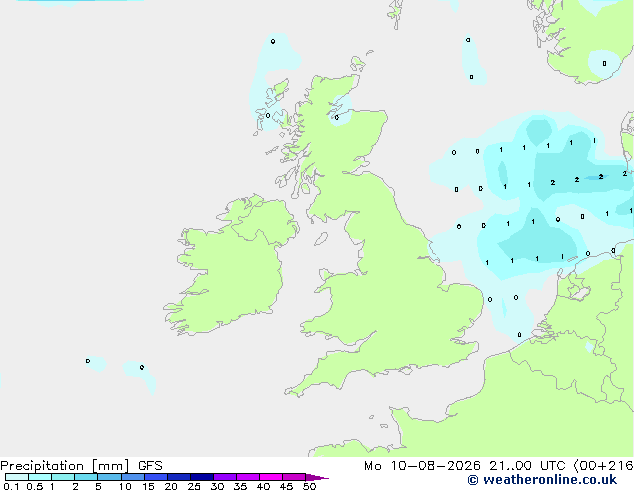Pick the magenta swatch between 40 and 45
The height and width of the screenshot is (490, 634).
pos(271,477)
